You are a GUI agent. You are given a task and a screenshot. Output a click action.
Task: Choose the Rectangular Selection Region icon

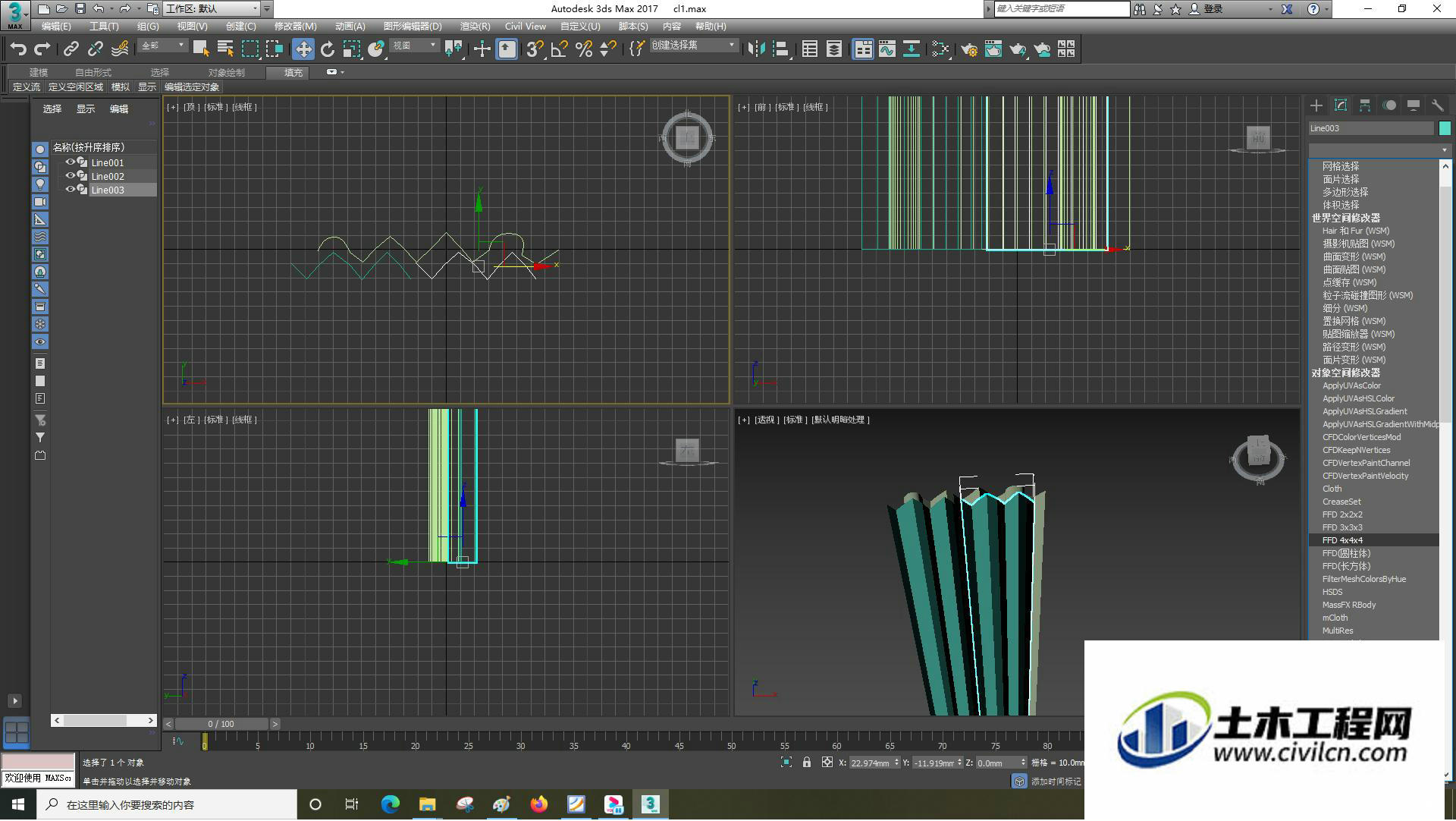point(249,49)
